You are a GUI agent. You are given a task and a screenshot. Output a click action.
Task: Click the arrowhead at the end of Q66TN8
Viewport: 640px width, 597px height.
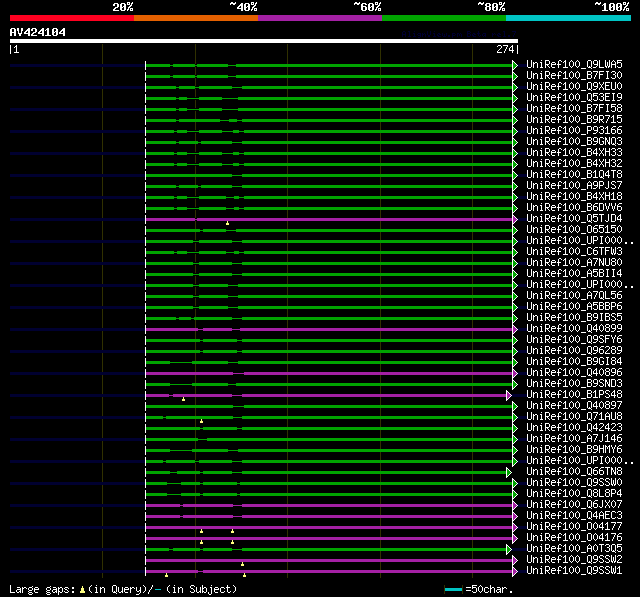tap(509, 473)
